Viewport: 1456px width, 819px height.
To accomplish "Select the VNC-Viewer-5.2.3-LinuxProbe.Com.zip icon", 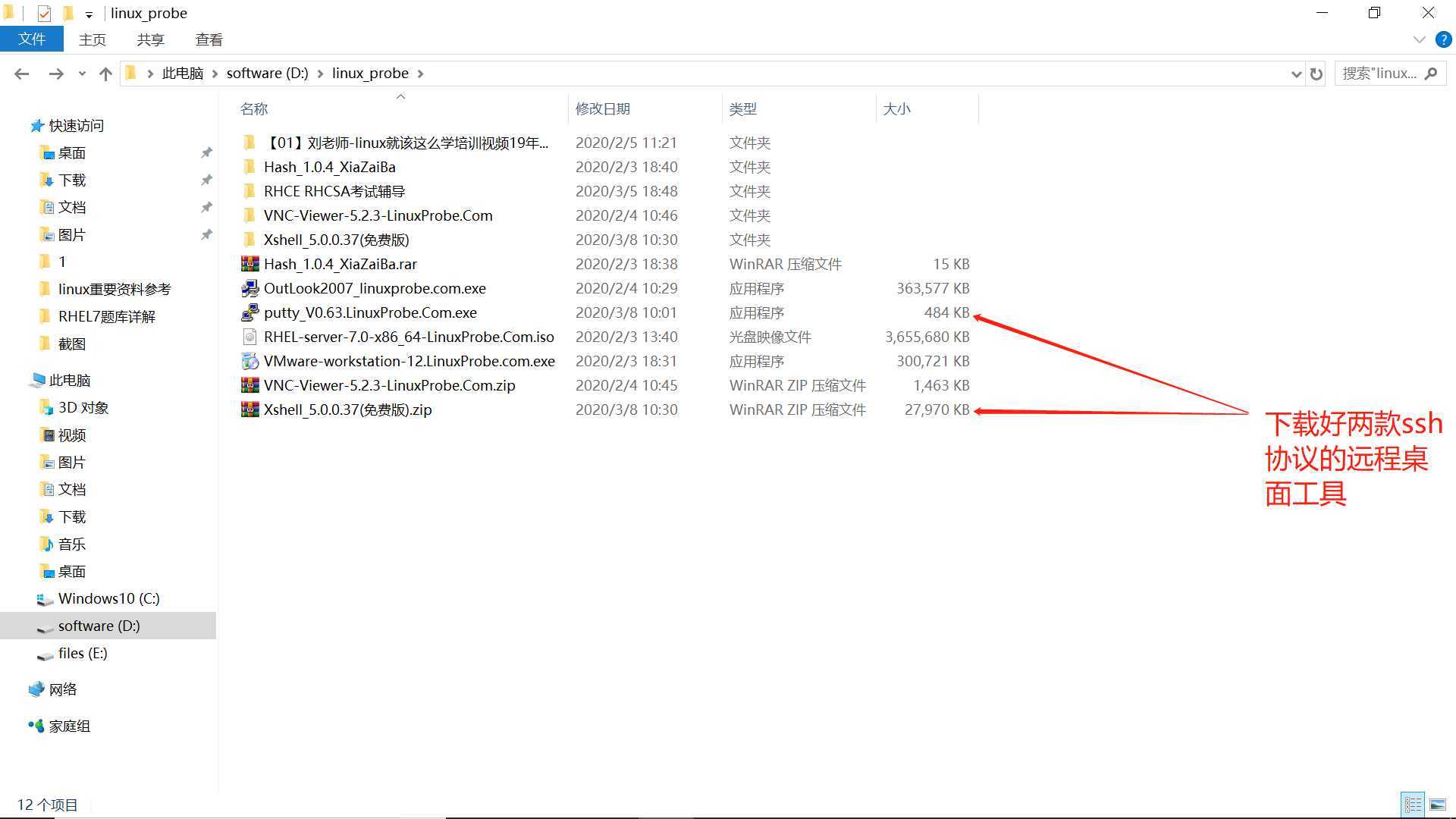I will (x=249, y=385).
